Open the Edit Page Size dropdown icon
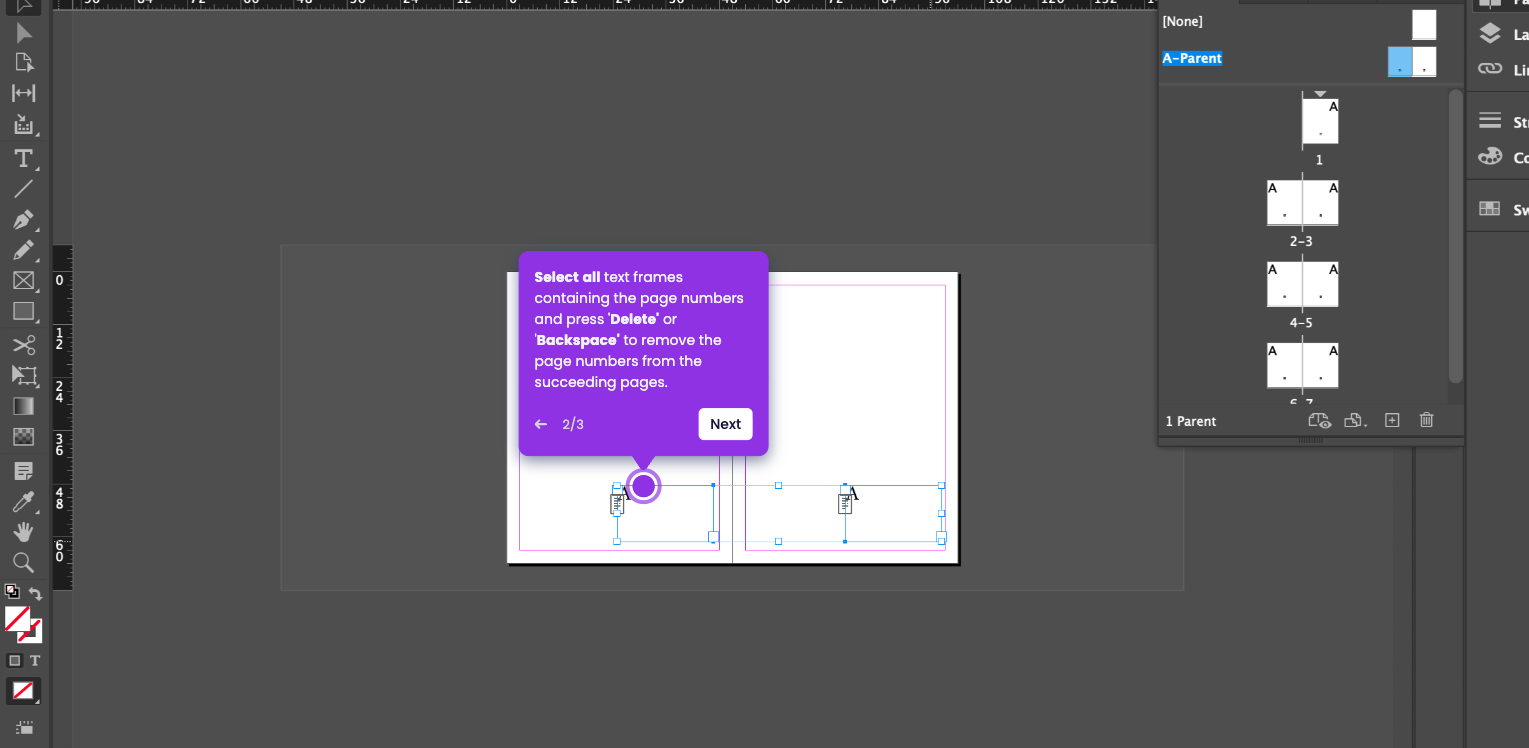Screen dimensions: 1529x748 (x=1356, y=421)
